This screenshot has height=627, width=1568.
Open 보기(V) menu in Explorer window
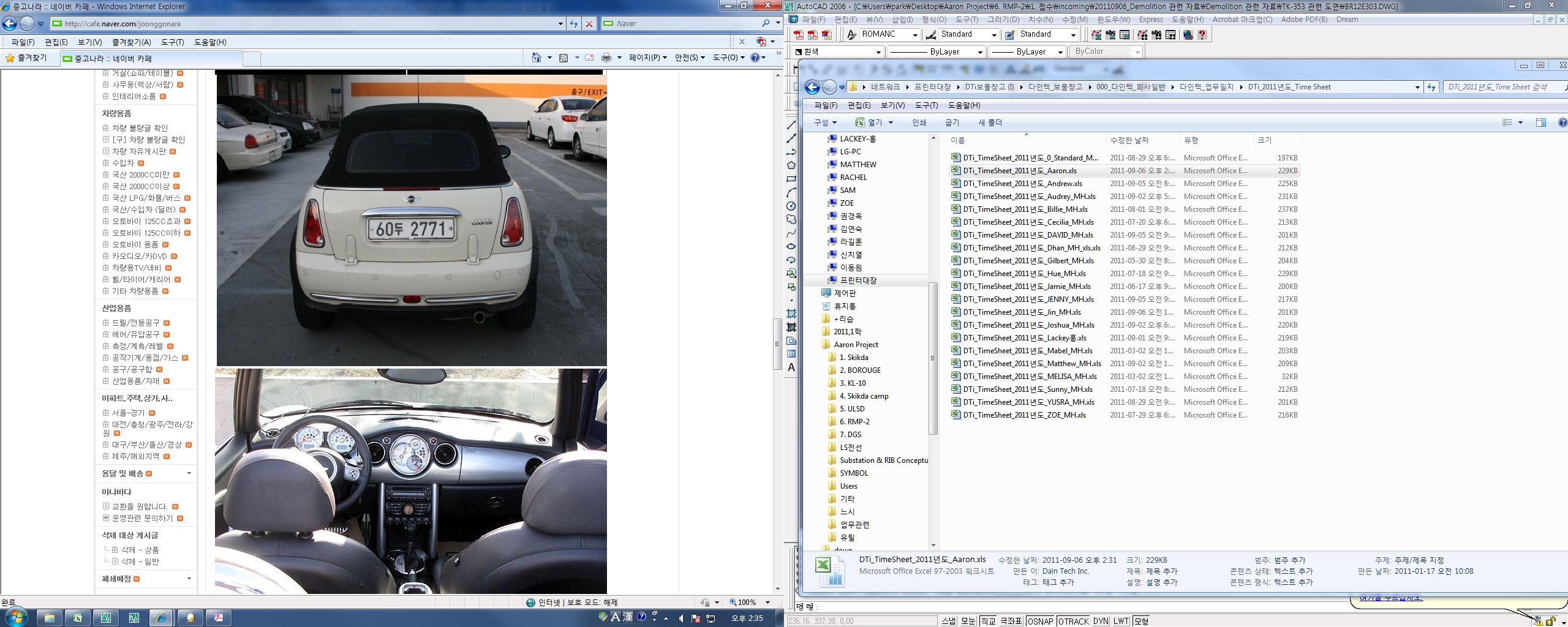pyautogui.click(x=892, y=105)
